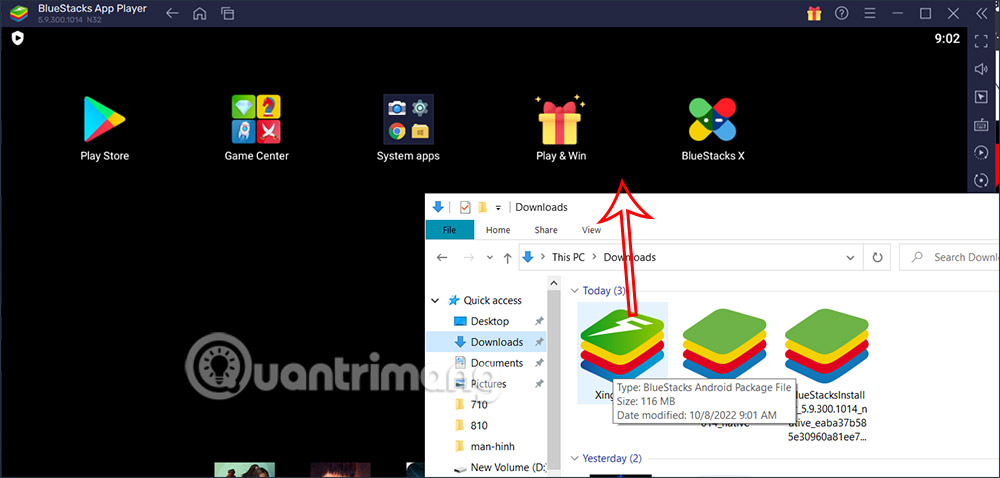1000x478 pixels.
Task: Open BlueStacks help question-mark icon
Action: pos(842,13)
